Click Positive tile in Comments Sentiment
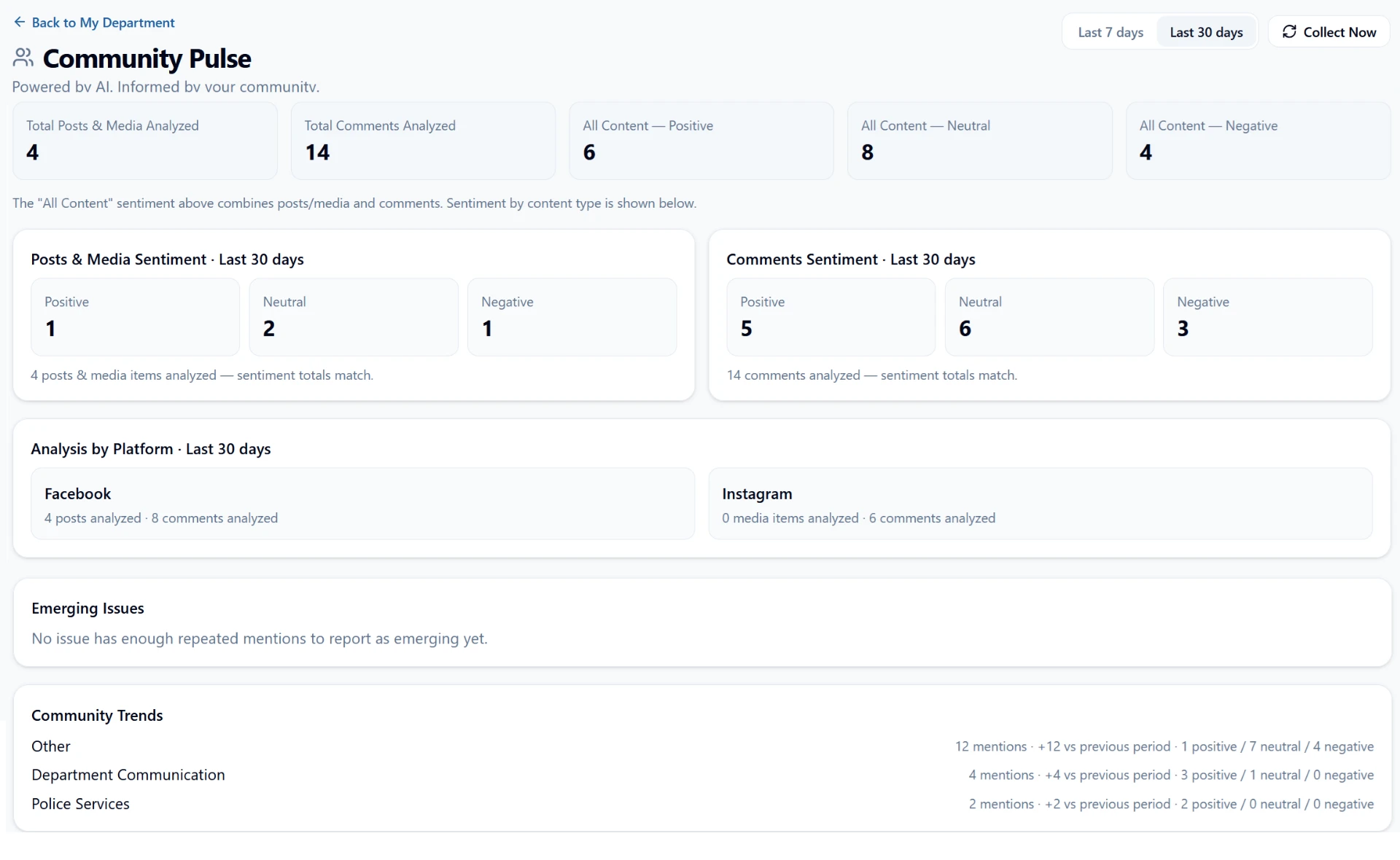1400x860 pixels. [831, 317]
